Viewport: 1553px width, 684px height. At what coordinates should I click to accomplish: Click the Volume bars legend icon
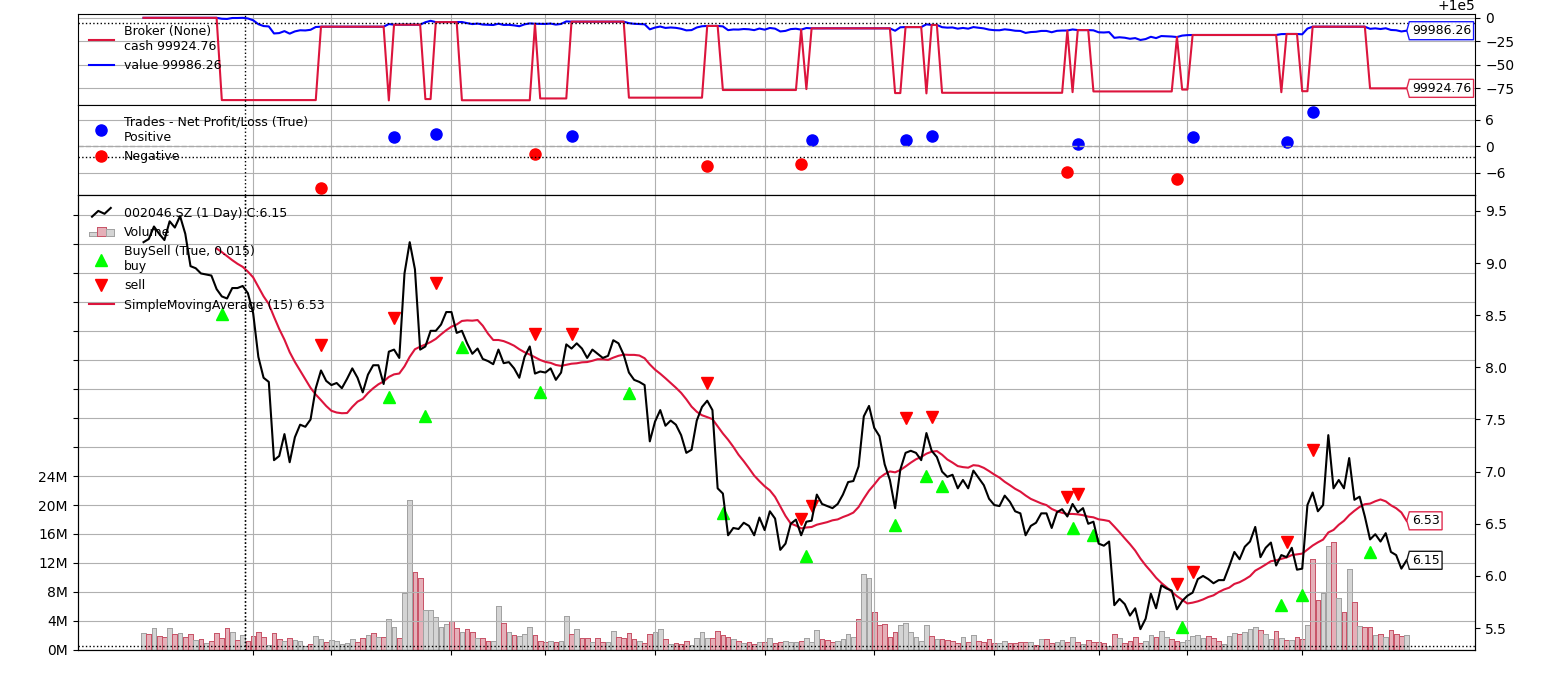pos(101,232)
